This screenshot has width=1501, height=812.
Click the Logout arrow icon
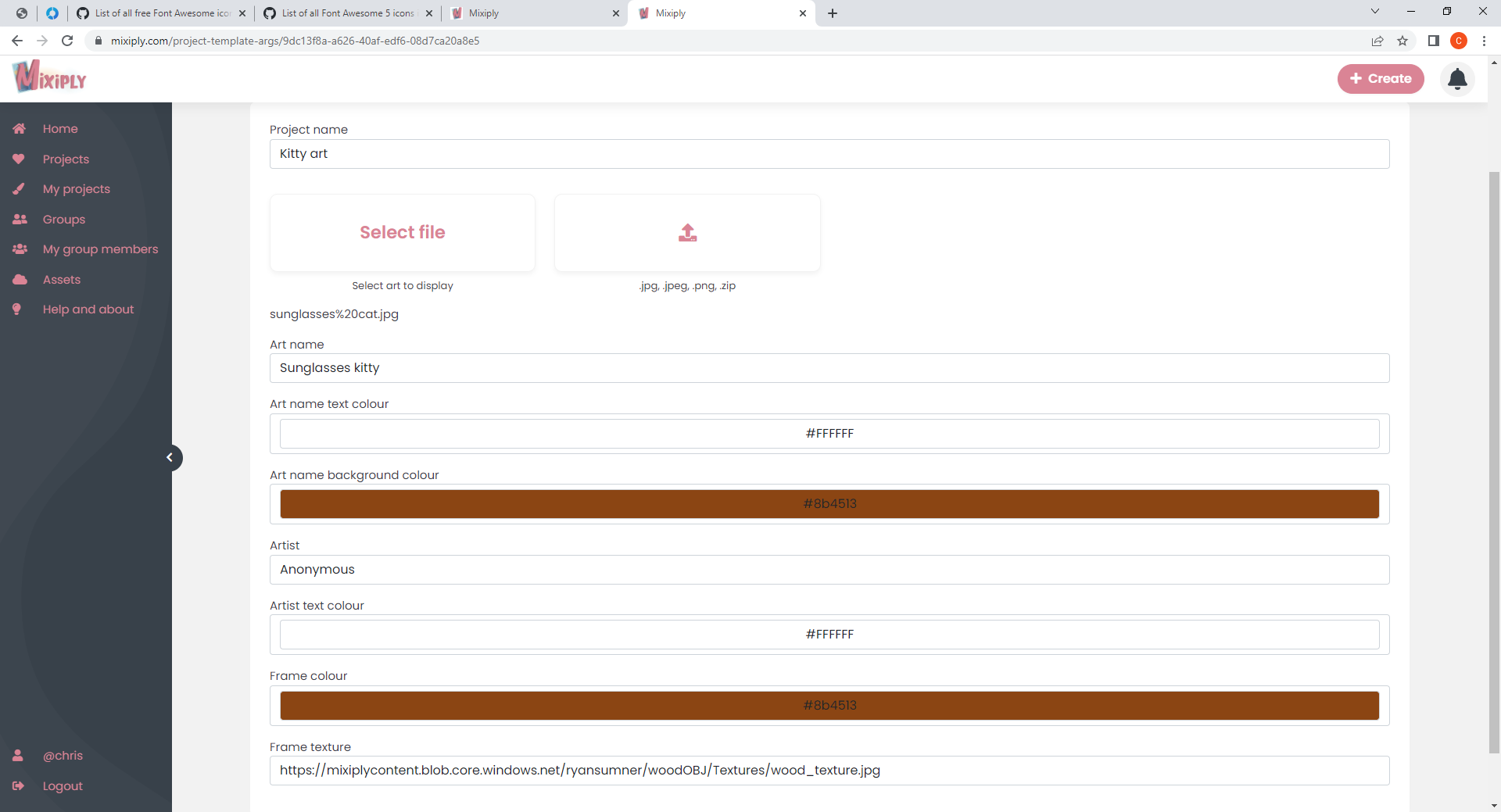point(19,786)
